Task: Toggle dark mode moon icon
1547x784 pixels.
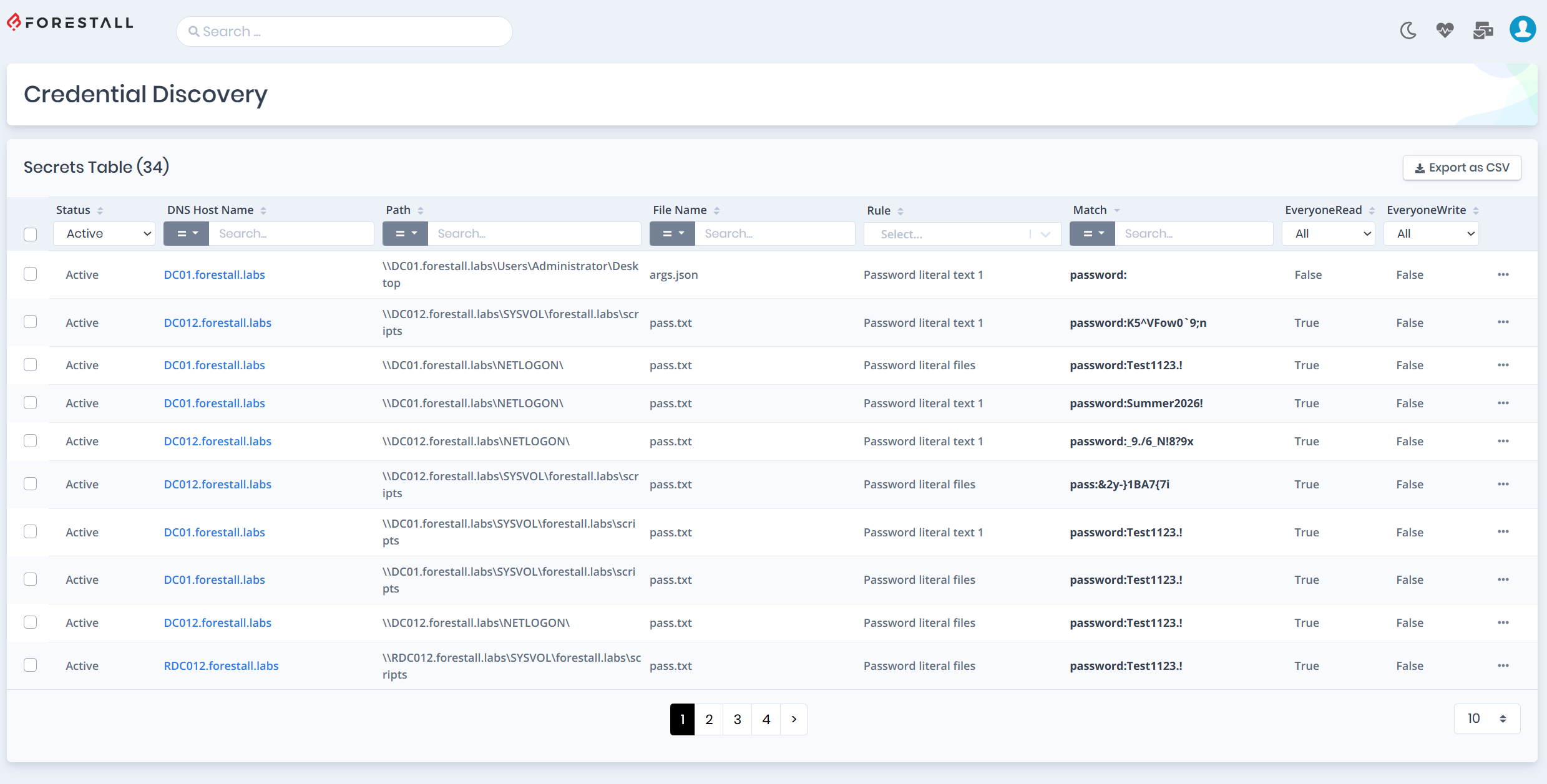Action: (1408, 30)
